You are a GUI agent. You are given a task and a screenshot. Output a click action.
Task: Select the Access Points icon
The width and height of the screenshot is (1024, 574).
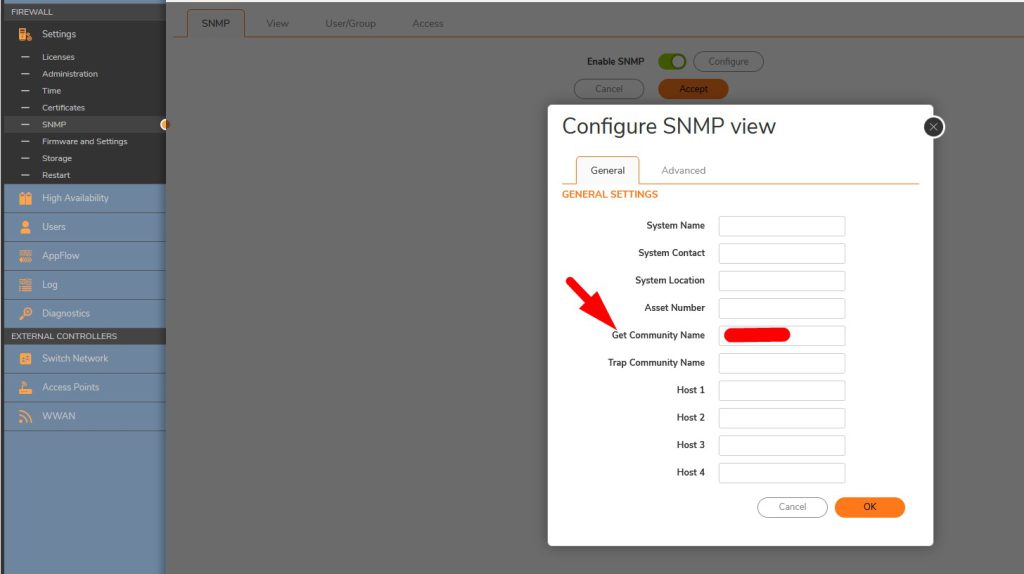(x=25, y=387)
